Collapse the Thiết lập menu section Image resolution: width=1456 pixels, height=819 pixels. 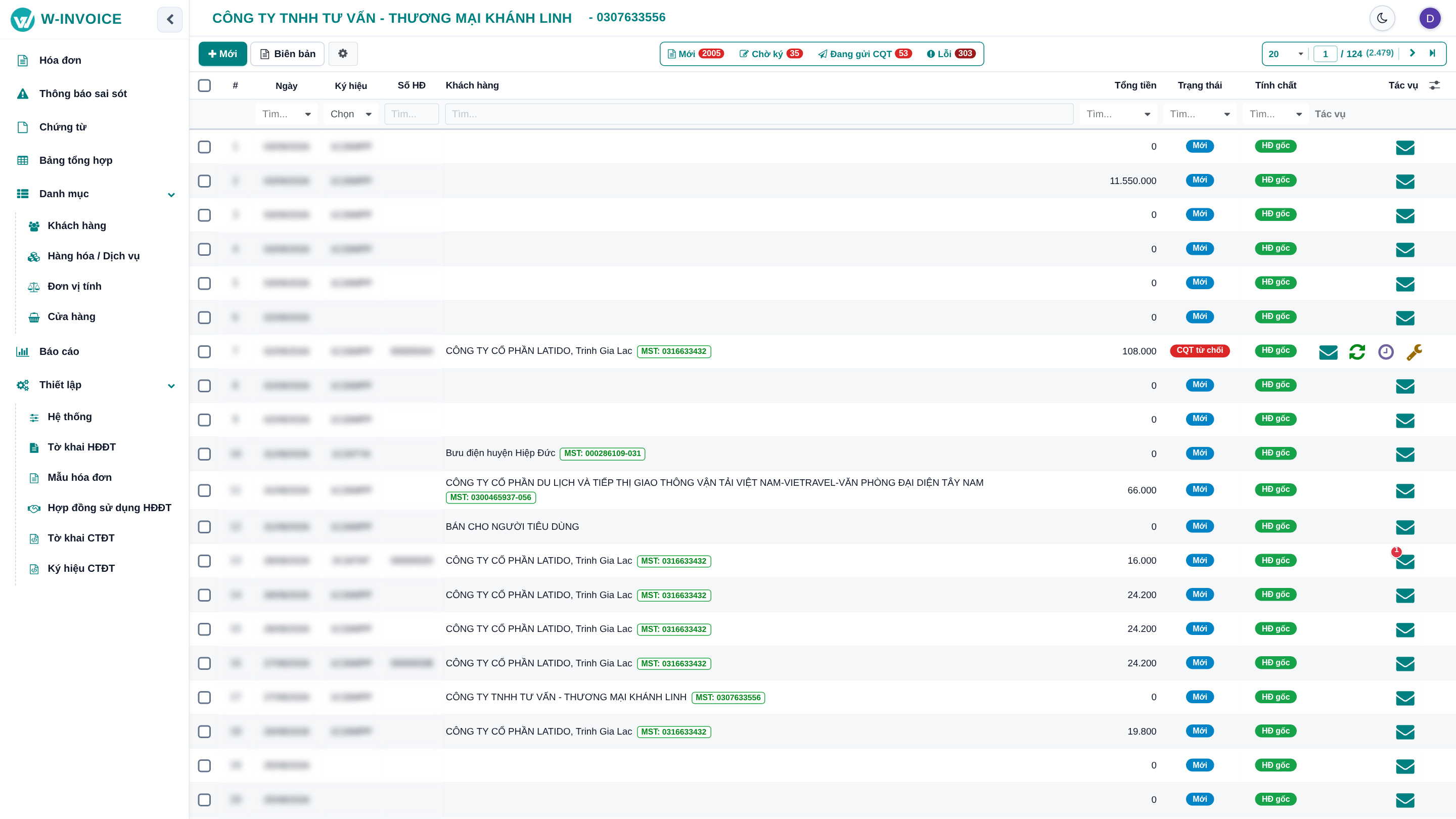tap(171, 385)
